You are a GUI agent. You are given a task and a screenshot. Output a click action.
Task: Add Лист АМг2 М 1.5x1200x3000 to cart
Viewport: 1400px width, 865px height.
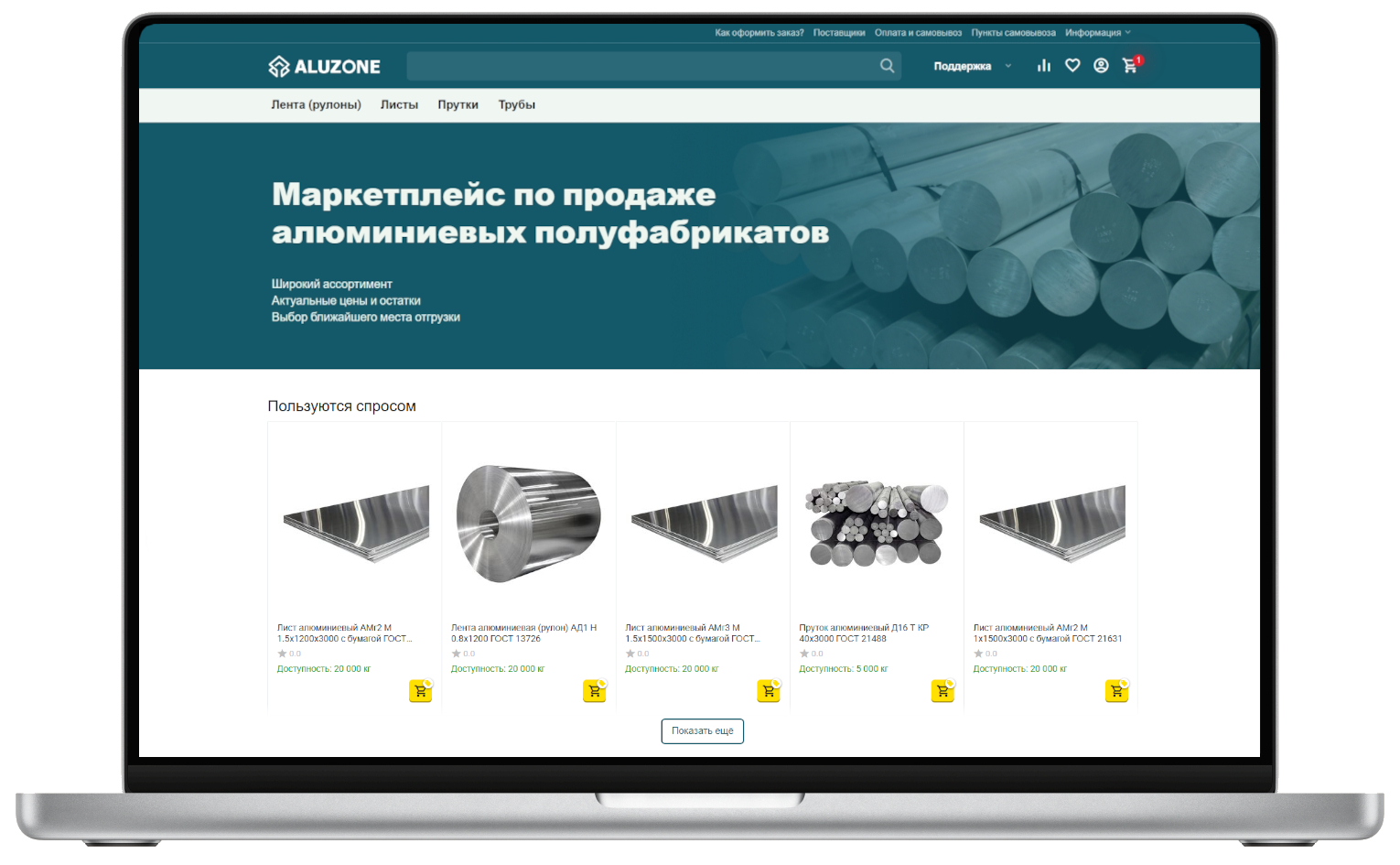coord(420,691)
